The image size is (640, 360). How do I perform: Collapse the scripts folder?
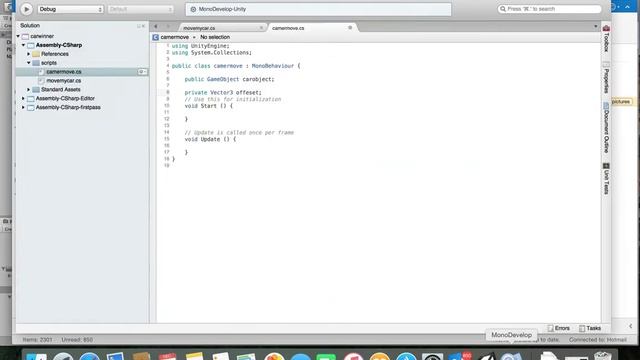click(29, 63)
